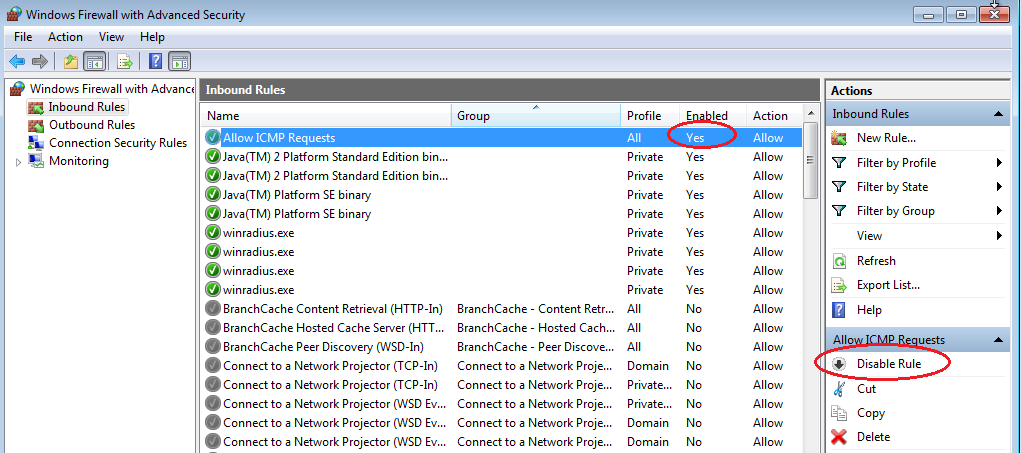Select the Allow ICMP Requests rule row
This screenshot has height=453, width=1021.
[501, 138]
